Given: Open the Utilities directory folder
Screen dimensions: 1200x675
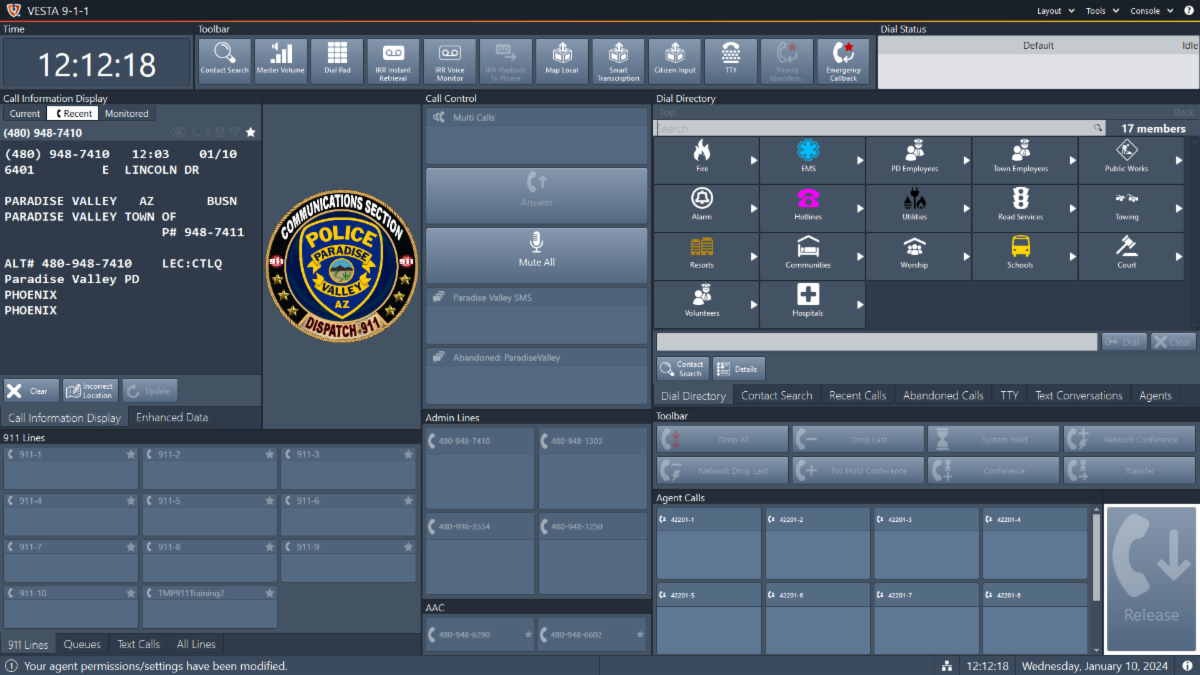Looking at the screenshot, I should (x=918, y=208).
